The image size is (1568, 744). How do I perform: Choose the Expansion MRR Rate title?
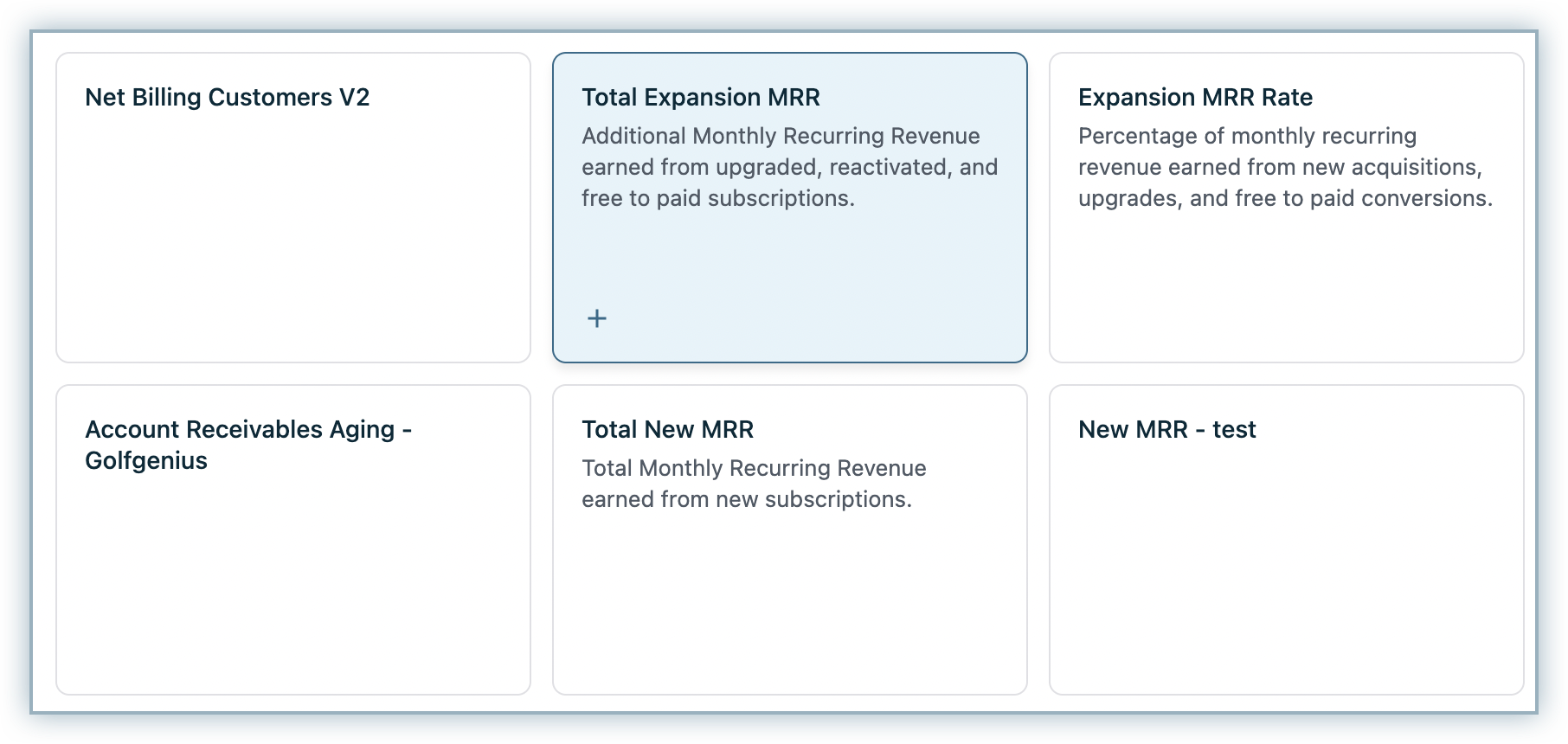tap(1195, 97)
